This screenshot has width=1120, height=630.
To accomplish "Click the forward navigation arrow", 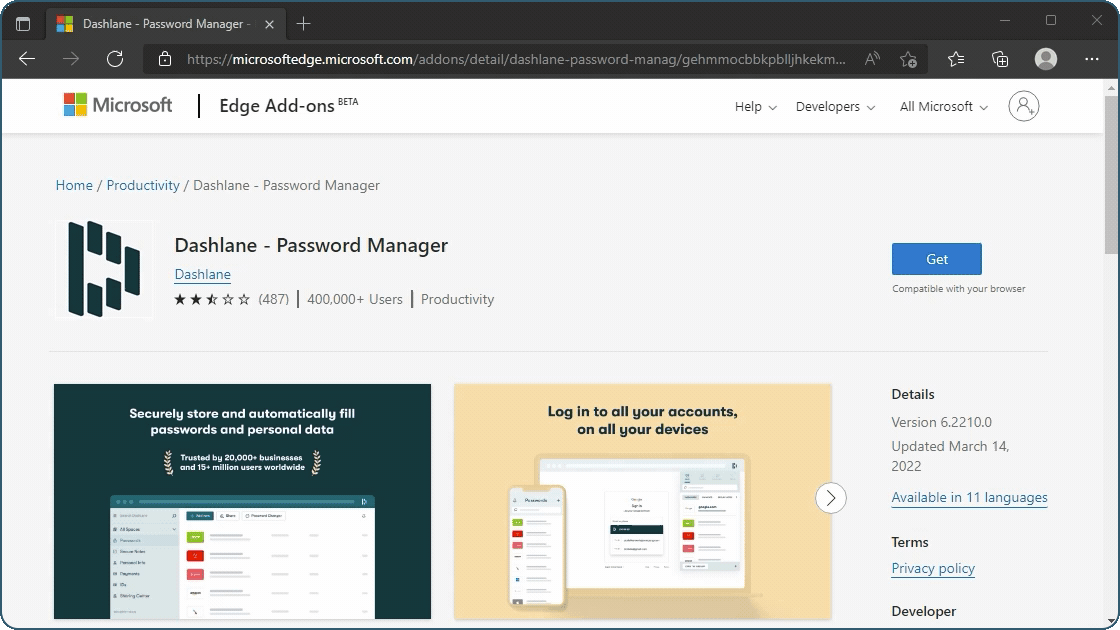I will [71, 59].
